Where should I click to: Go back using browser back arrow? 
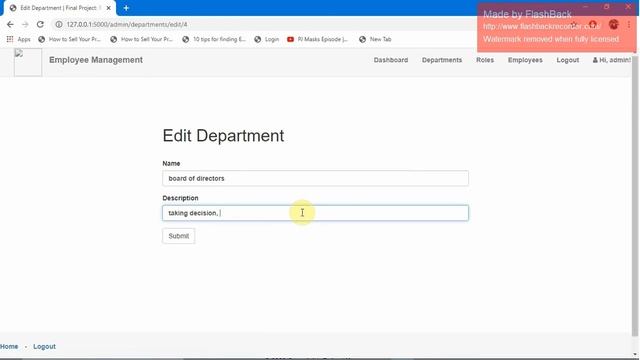(x=10, y=24)
